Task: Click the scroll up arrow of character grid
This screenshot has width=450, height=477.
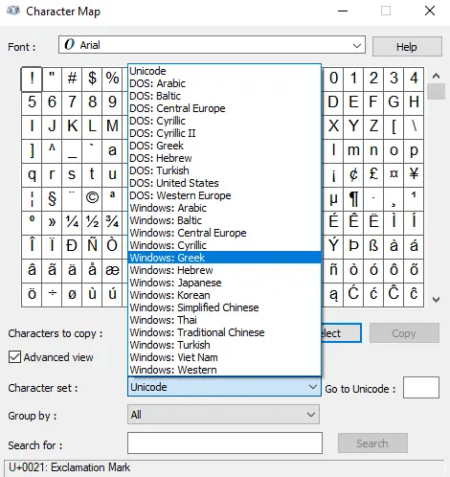Action: tap(436, 76)
